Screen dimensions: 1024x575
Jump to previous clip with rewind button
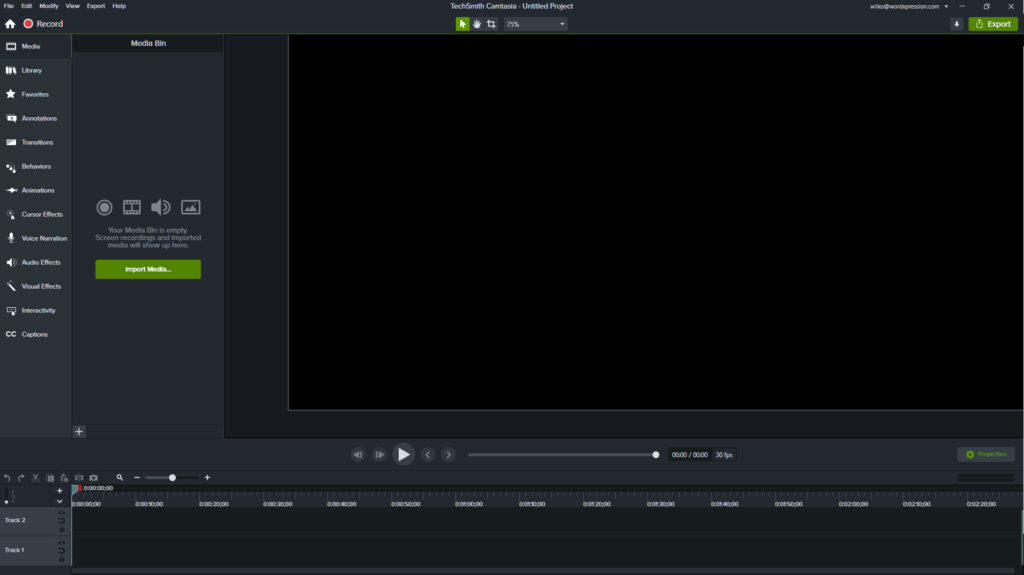tap(358, 455)
